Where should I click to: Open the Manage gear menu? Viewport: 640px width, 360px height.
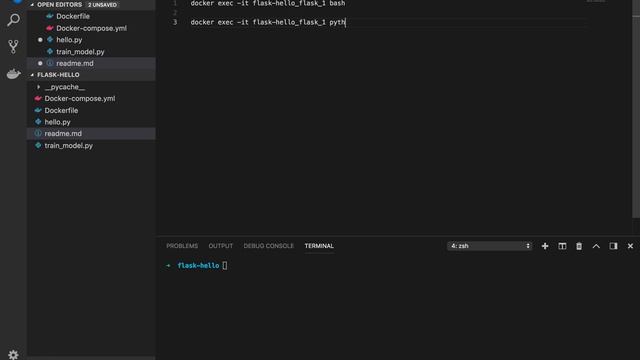13,354
